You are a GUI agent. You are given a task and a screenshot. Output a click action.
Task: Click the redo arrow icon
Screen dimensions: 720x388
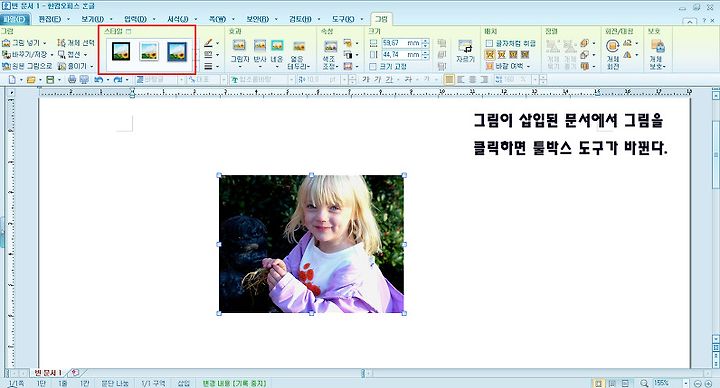point(118,80)
